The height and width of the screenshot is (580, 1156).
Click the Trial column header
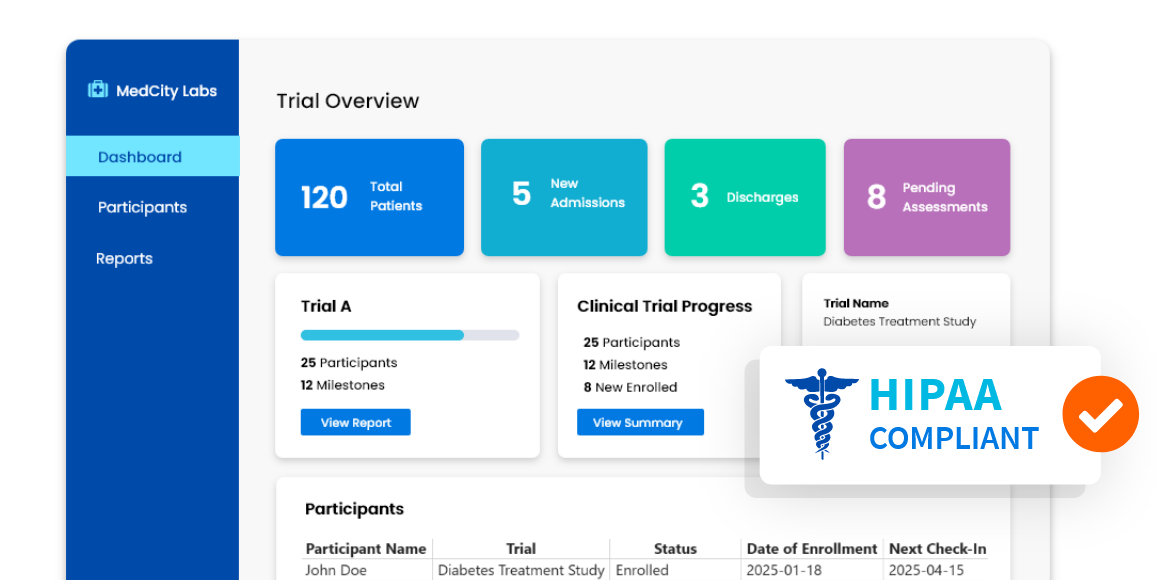point(520,549)
